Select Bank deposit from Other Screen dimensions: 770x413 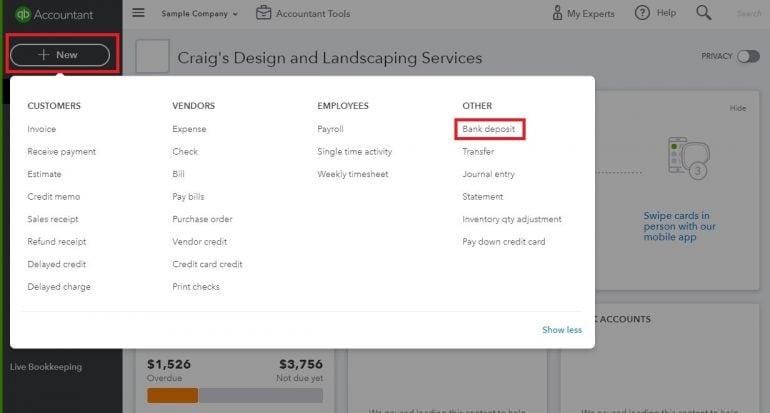tap(487, 129)
